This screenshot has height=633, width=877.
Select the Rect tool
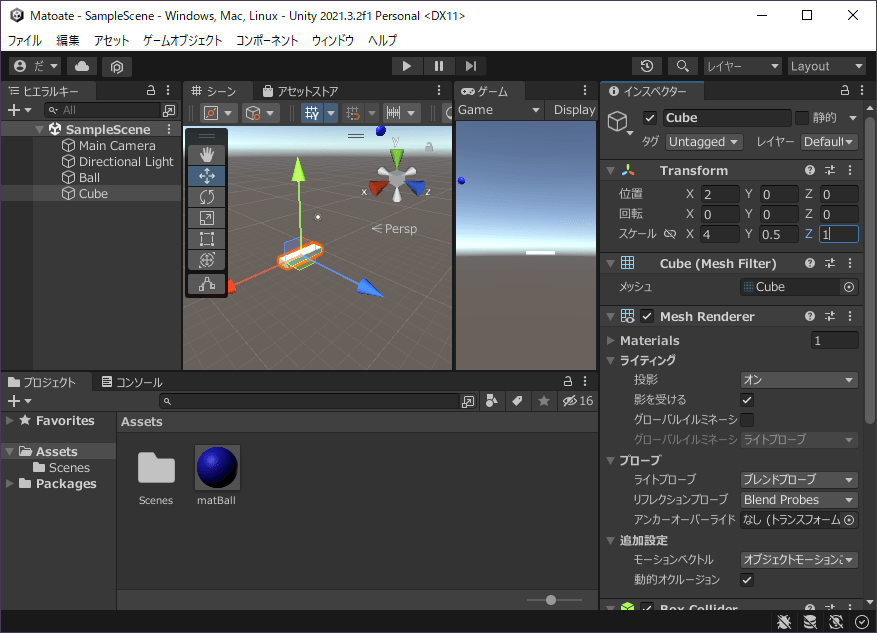pyautogui.click(x=206, y=239)
